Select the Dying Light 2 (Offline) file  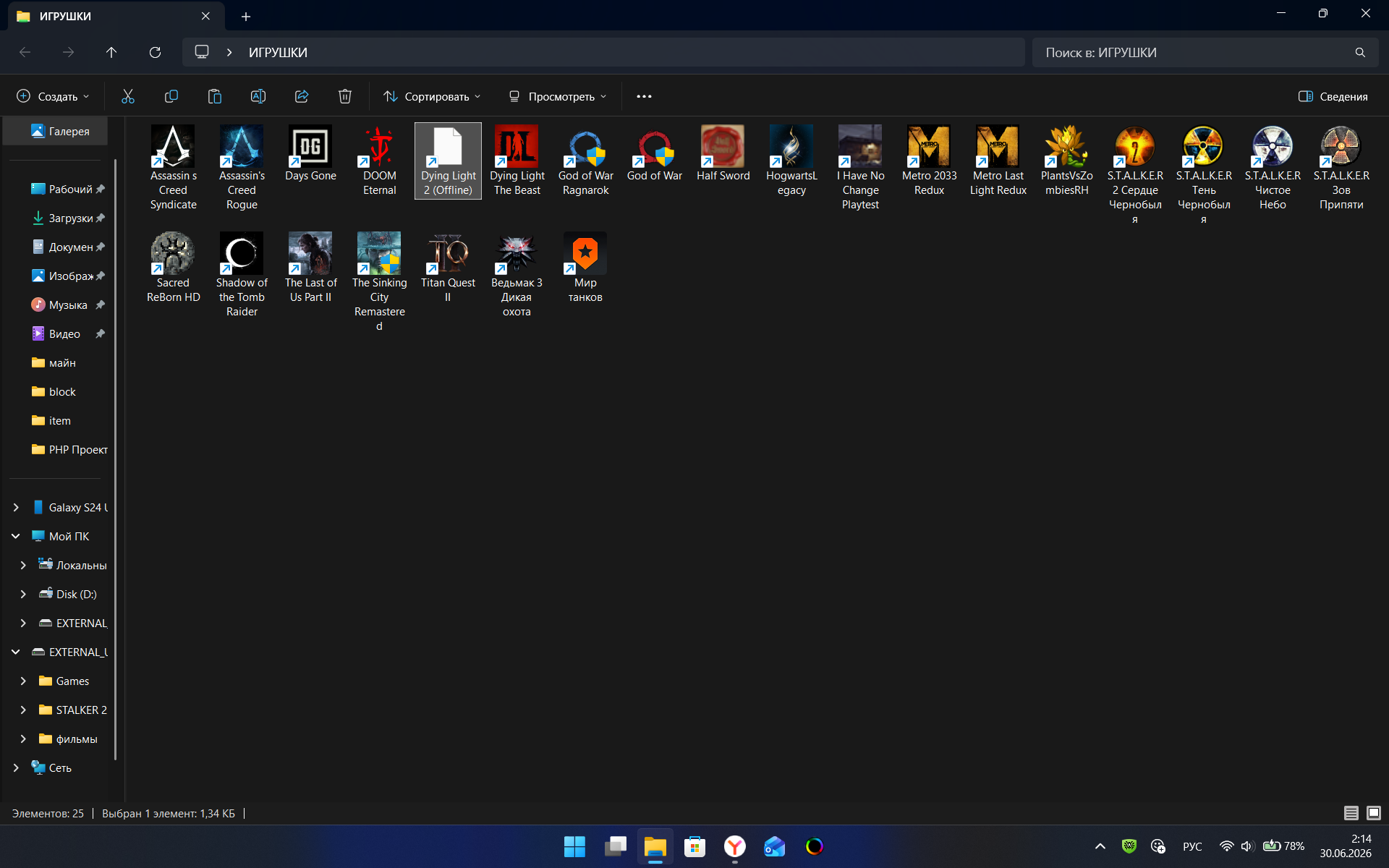(449, 161)
